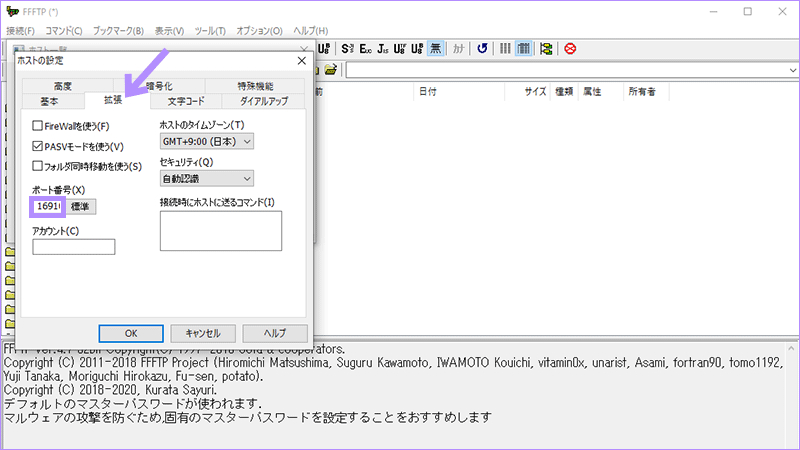The image size is (800, 450).
Task: Click the blue refresh arrow icon
Action: pyautogui.click(x=482, y=48)
